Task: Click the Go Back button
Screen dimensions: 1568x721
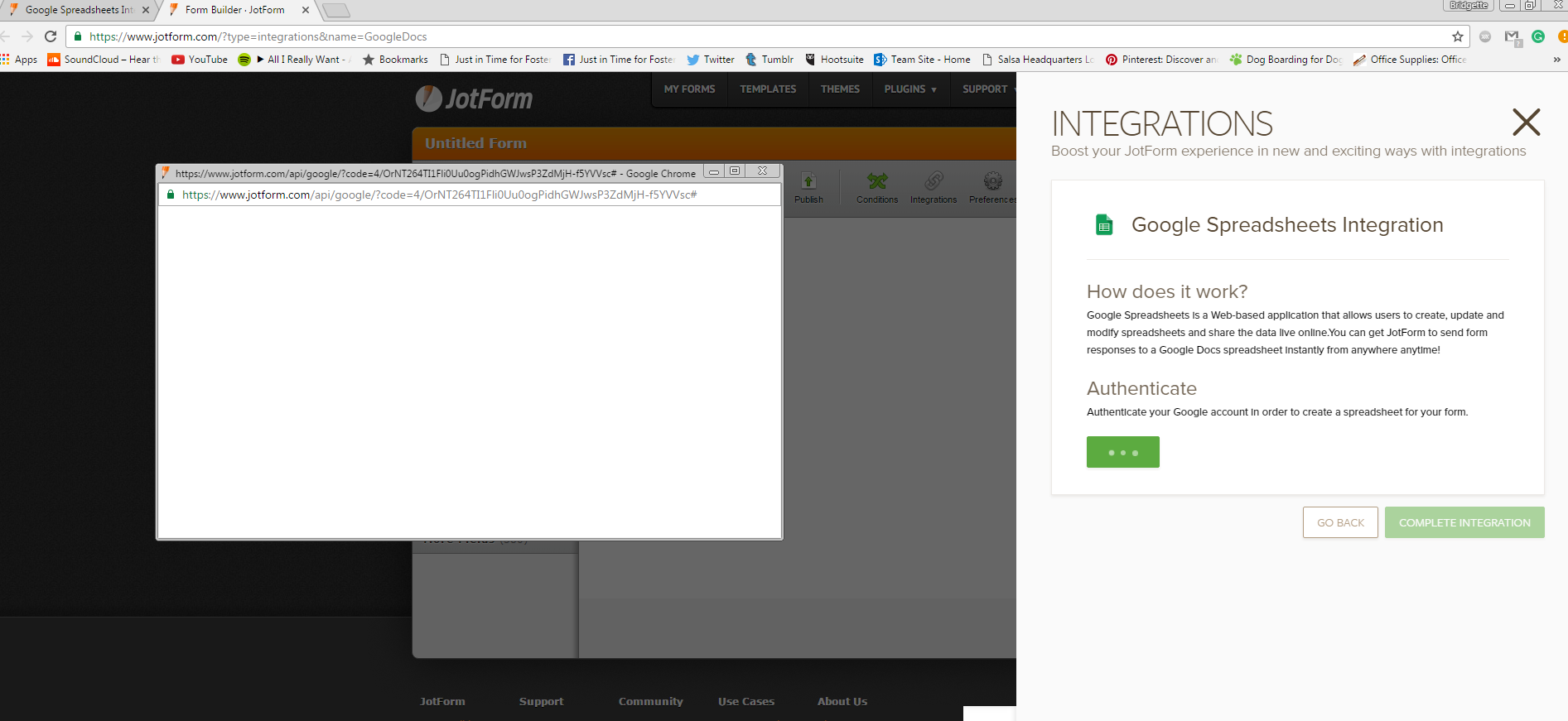Action: coord(1340,522)
